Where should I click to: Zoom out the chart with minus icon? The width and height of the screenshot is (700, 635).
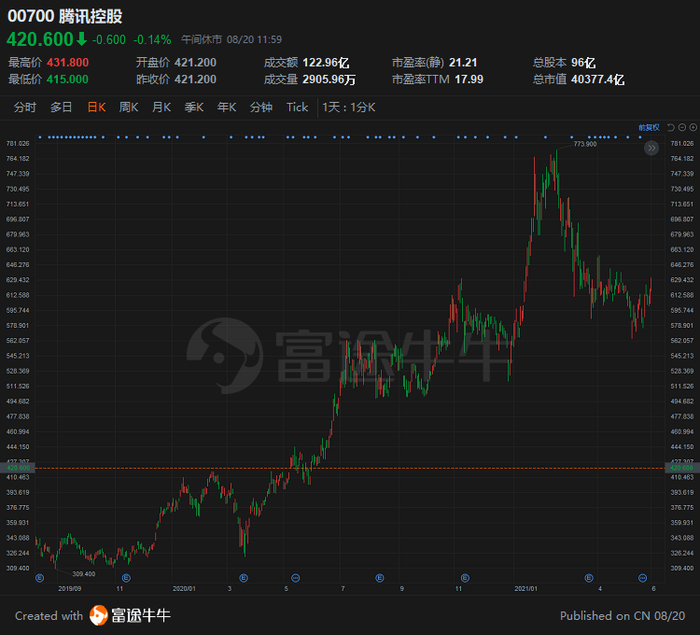coord(682,128)
